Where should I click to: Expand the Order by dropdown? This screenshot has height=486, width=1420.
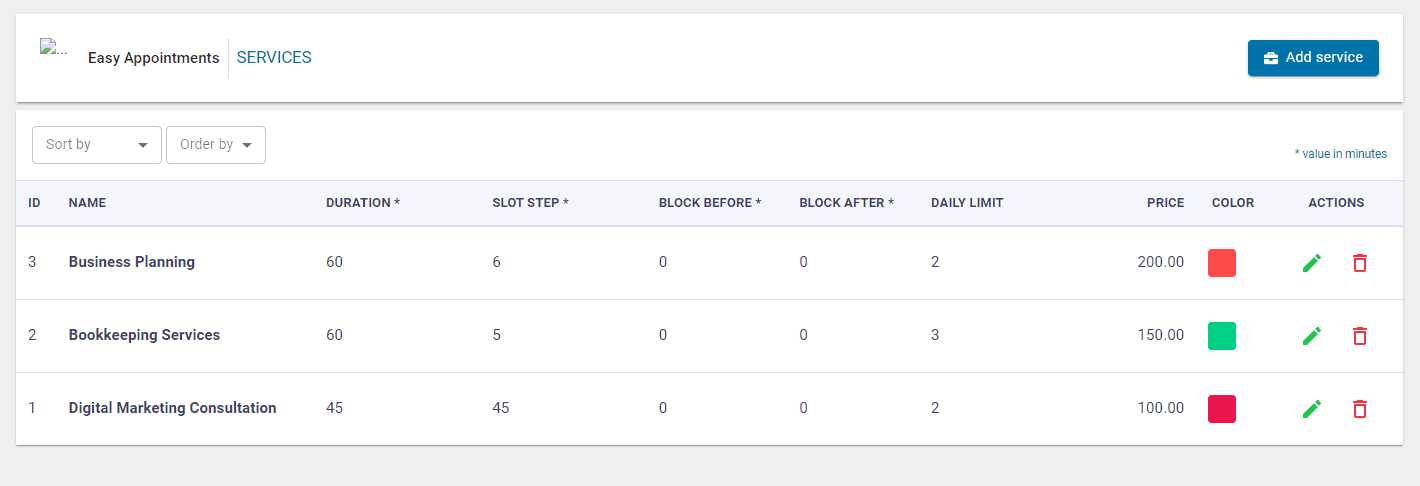pos(215,145)
